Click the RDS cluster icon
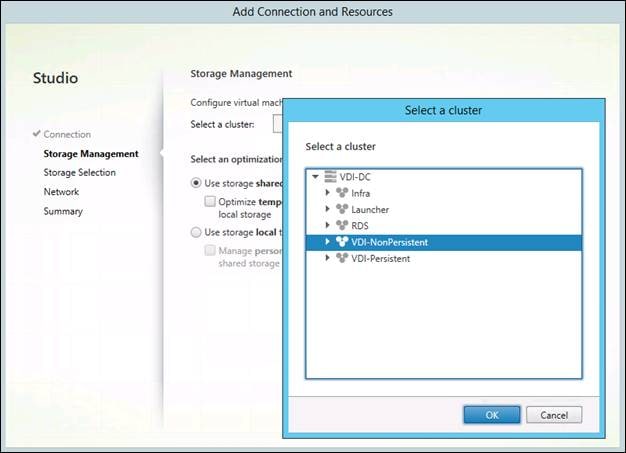This screenshot has width=626, height=453. pyautogui.click(x=342, y=226)
